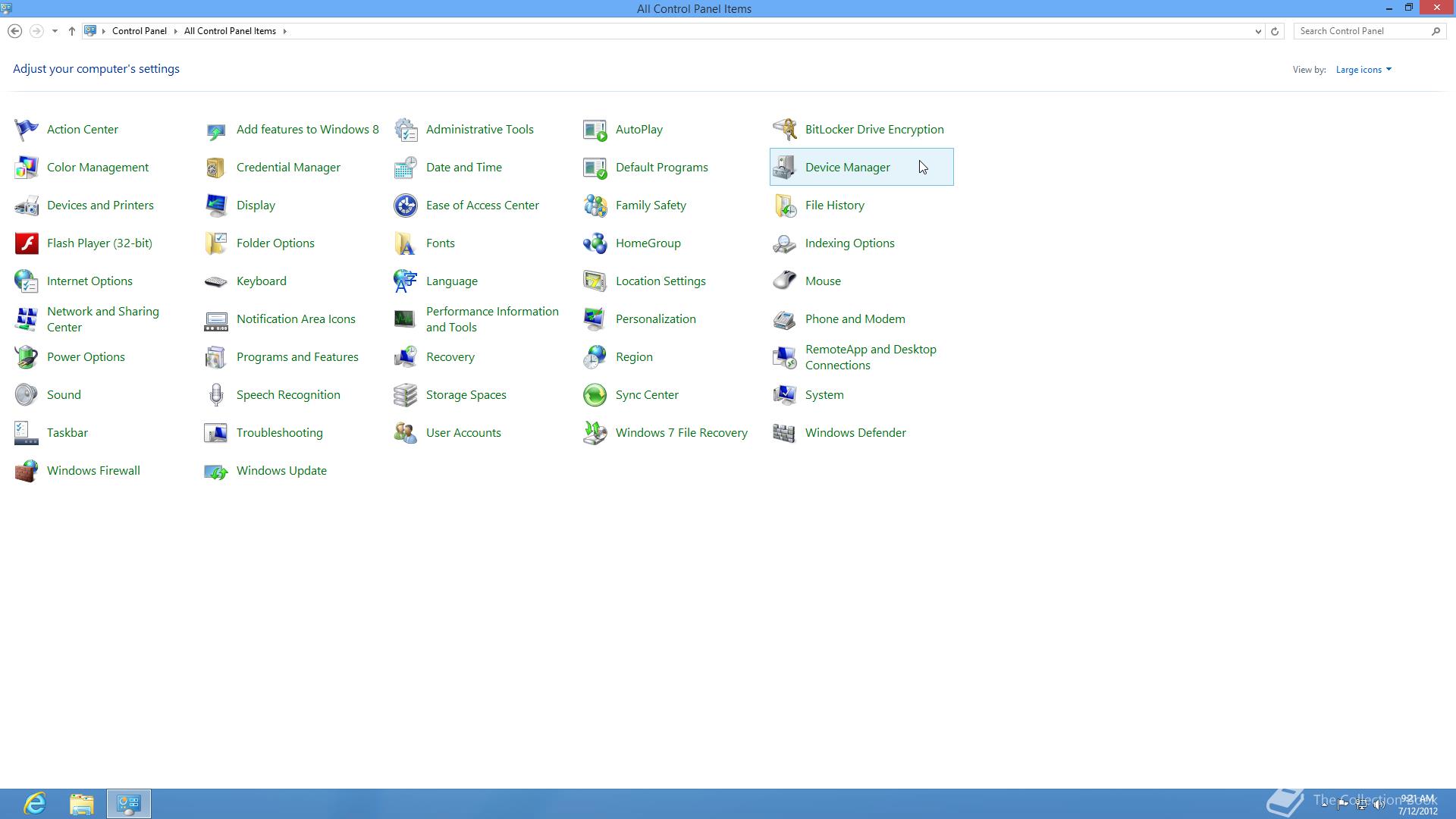
Task: Open the Credential Manager safe icon
Action: 216,168
